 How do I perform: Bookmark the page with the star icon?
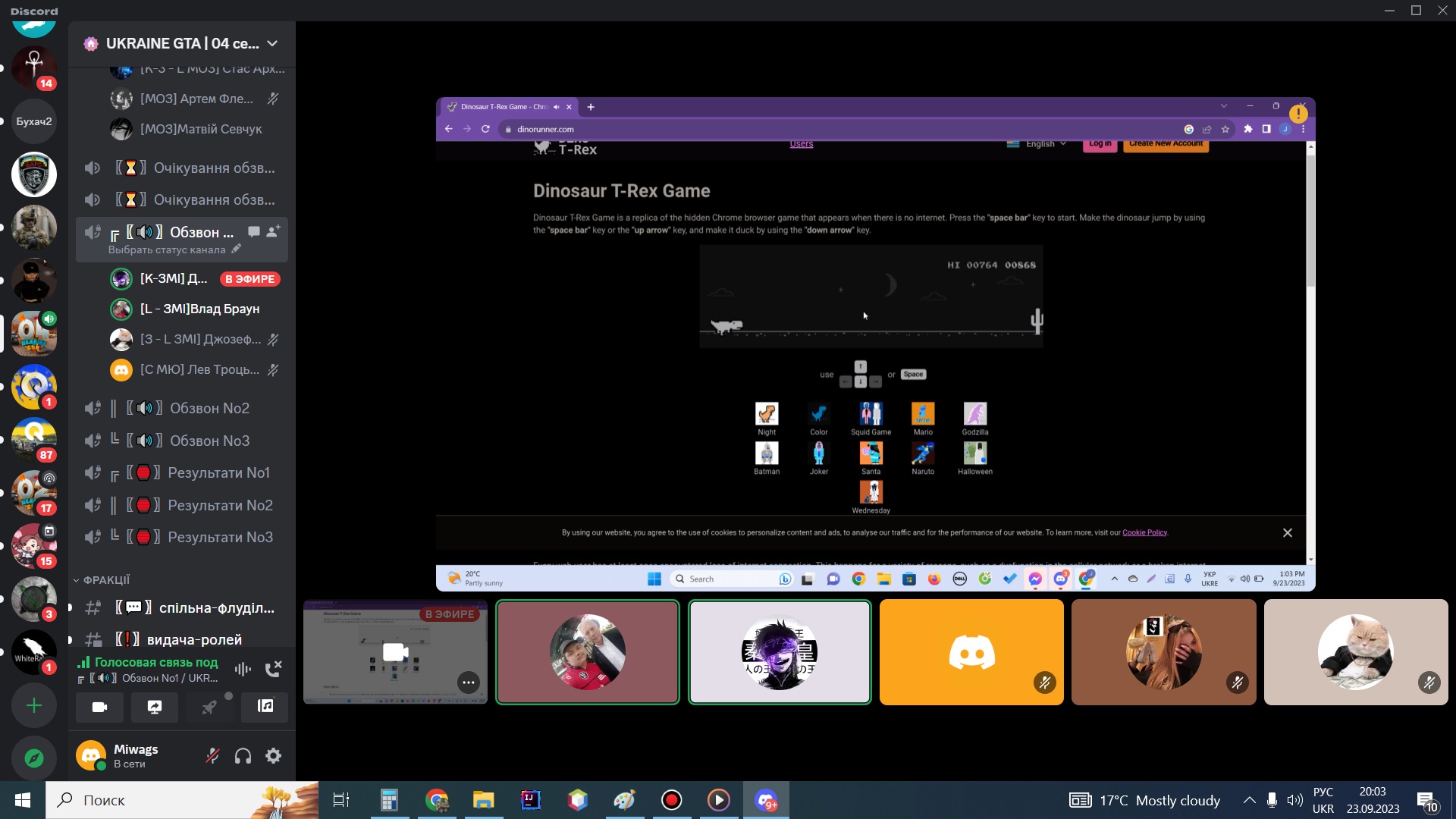pos(1225,129)
